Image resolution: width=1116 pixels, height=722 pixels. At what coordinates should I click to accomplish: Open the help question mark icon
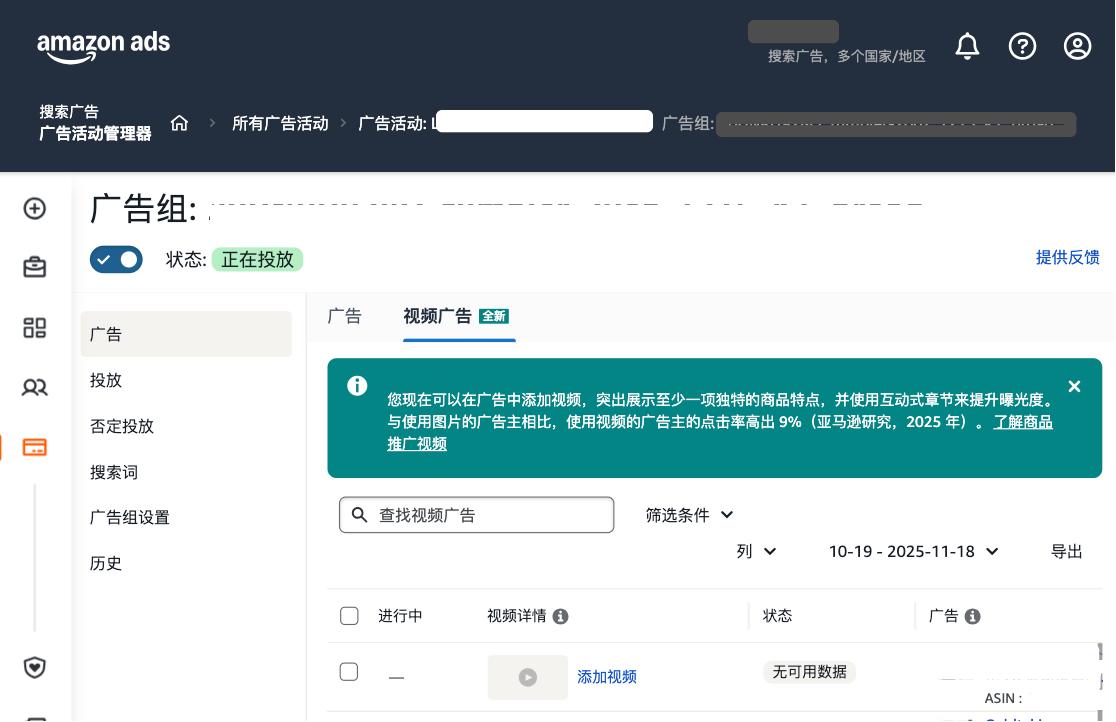[x=1022, y=46]
